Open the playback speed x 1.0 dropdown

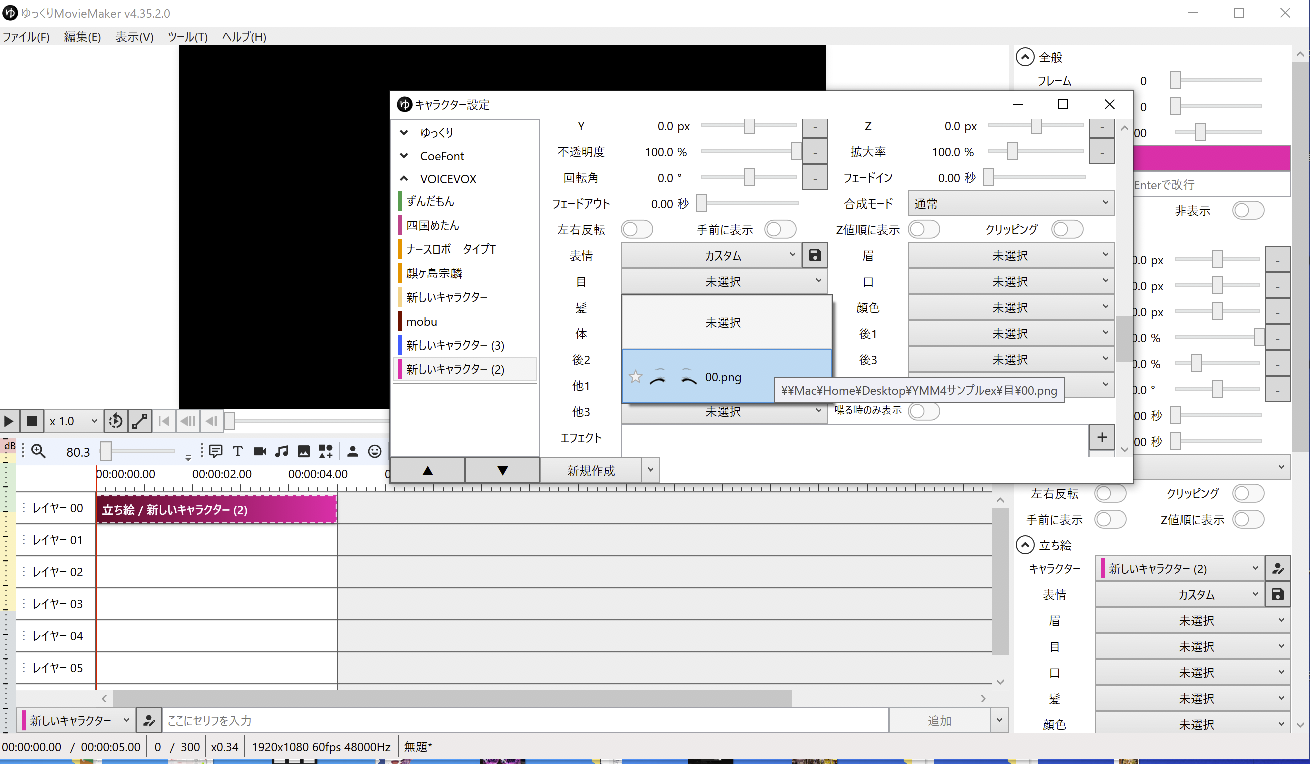pos(74,422)
